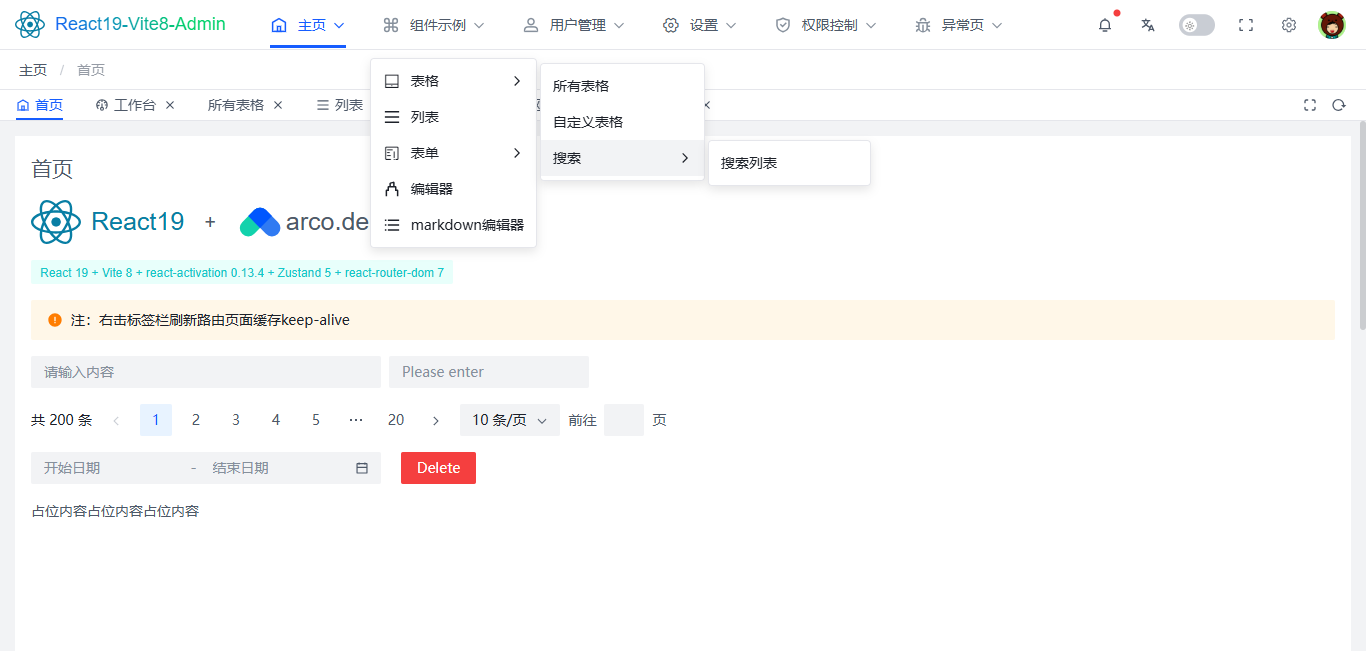Refresh page via tab bar reload icon
This screenshot has width=1366, height=651.
coord(1339,105)
